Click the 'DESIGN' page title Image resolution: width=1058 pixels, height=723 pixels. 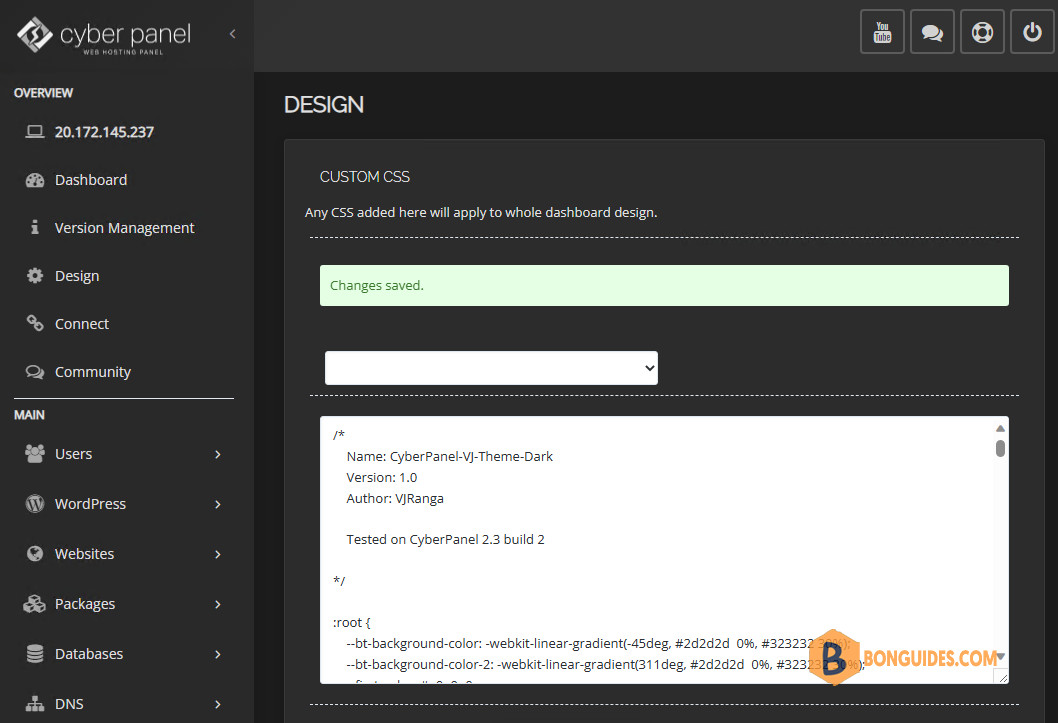(324, 105)
